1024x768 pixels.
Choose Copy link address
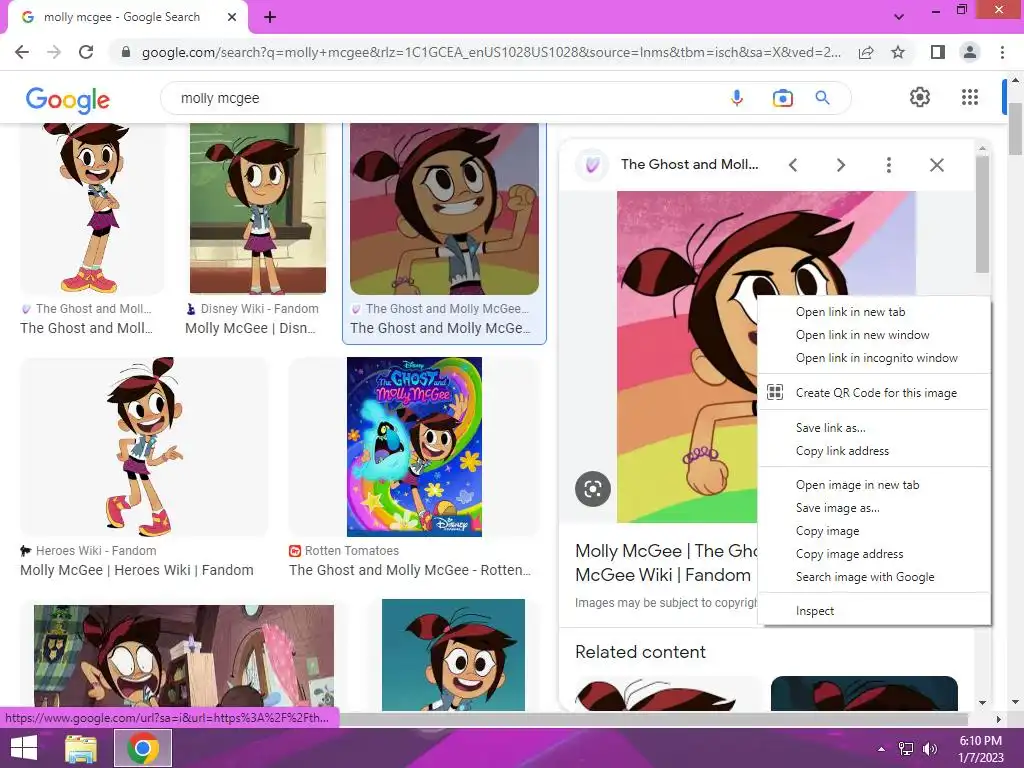tap(875, 451)
